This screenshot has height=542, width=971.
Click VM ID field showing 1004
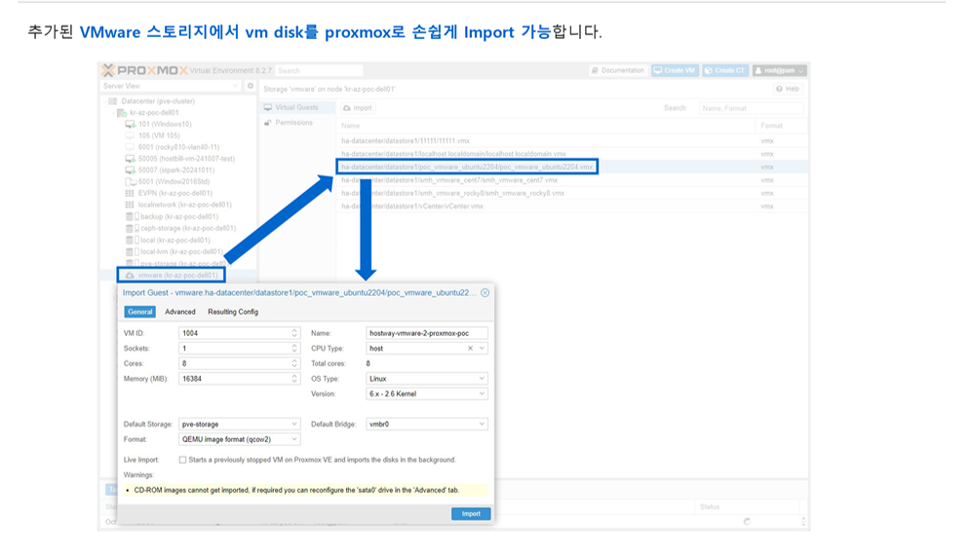[x=234, y=333]
